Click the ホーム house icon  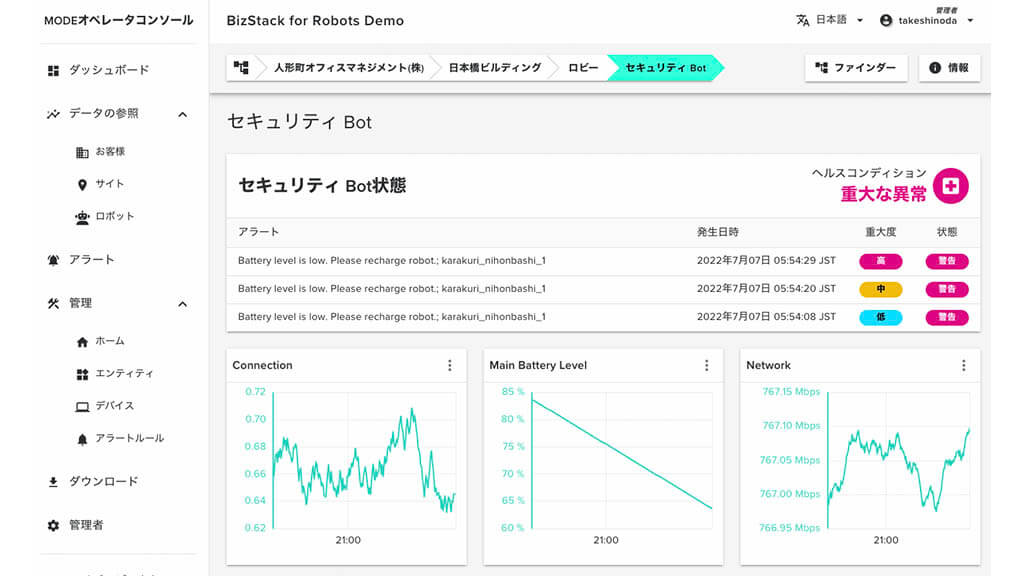[82, 342]
